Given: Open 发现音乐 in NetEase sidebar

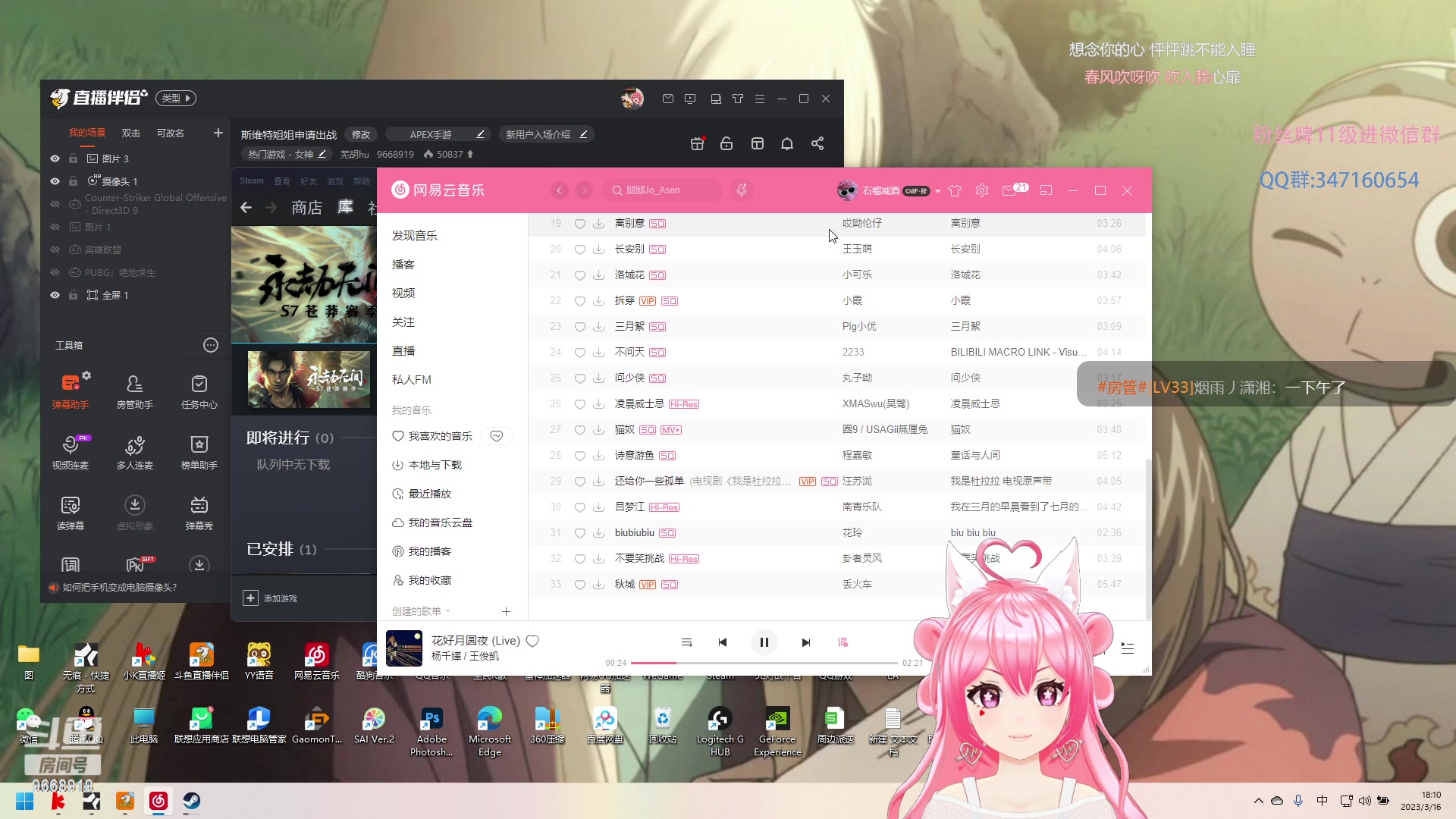Looking at the screenshot, I should (x=414, y=236).
